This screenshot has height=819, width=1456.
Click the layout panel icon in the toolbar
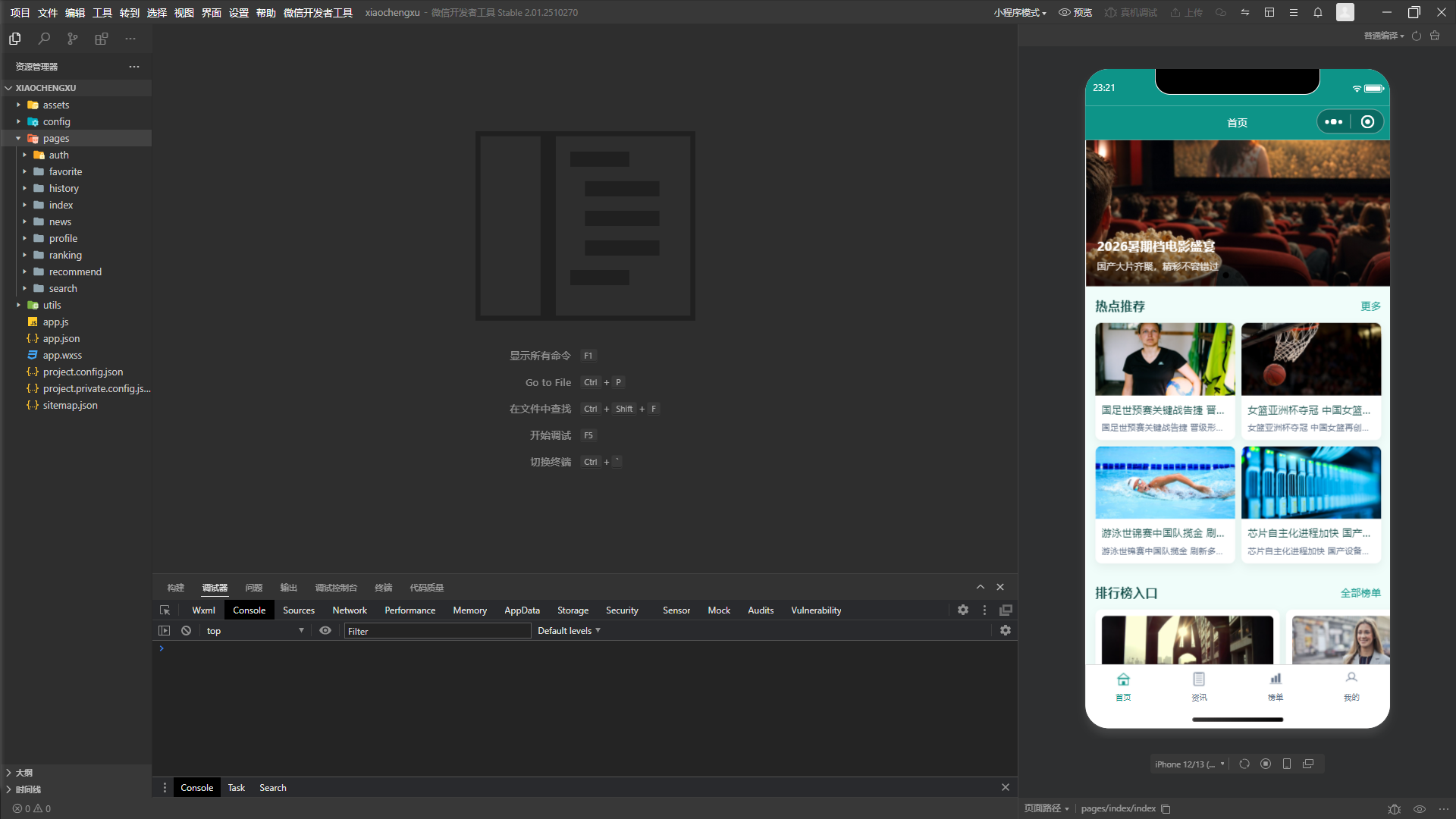pyautogui.click(x=1269, y=12)
